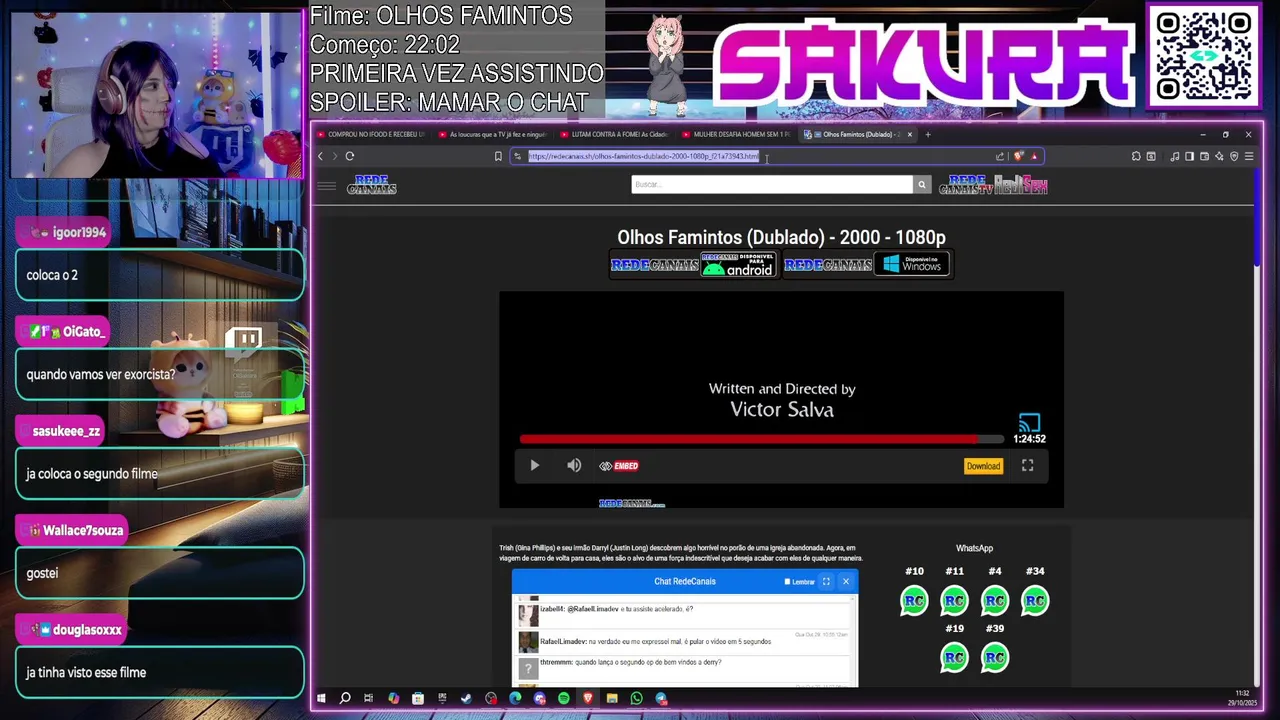Enter fullscreen on the video player
Viewport: 1280px width, 720px height.
pyautogui.click(x=1027, y=465)
